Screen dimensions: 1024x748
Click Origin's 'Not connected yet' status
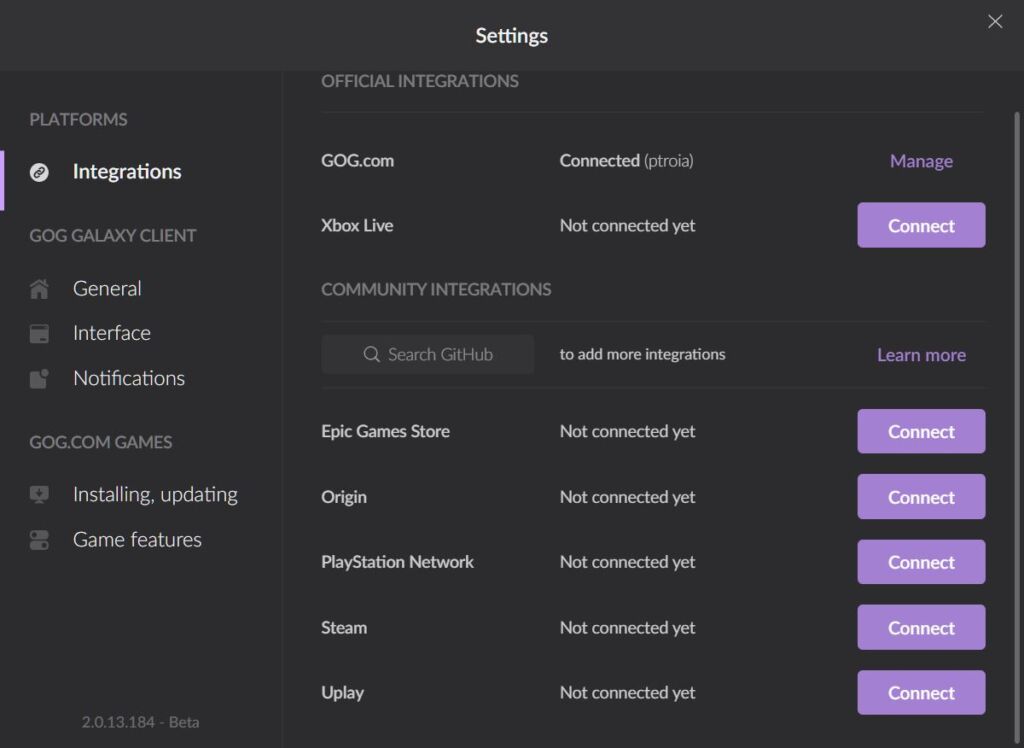pyautogui.click(x=627, y=497)
